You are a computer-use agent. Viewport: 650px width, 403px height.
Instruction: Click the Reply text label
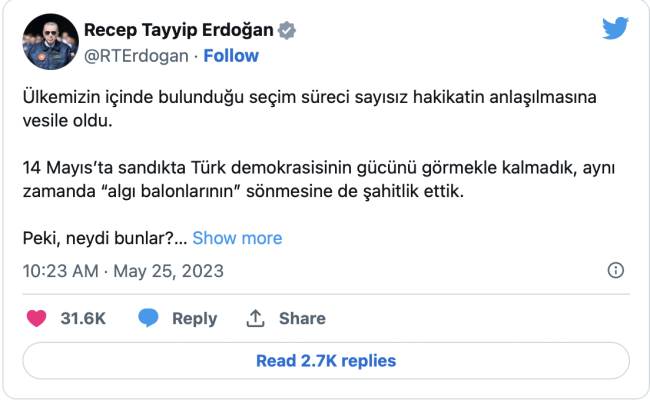194,318
